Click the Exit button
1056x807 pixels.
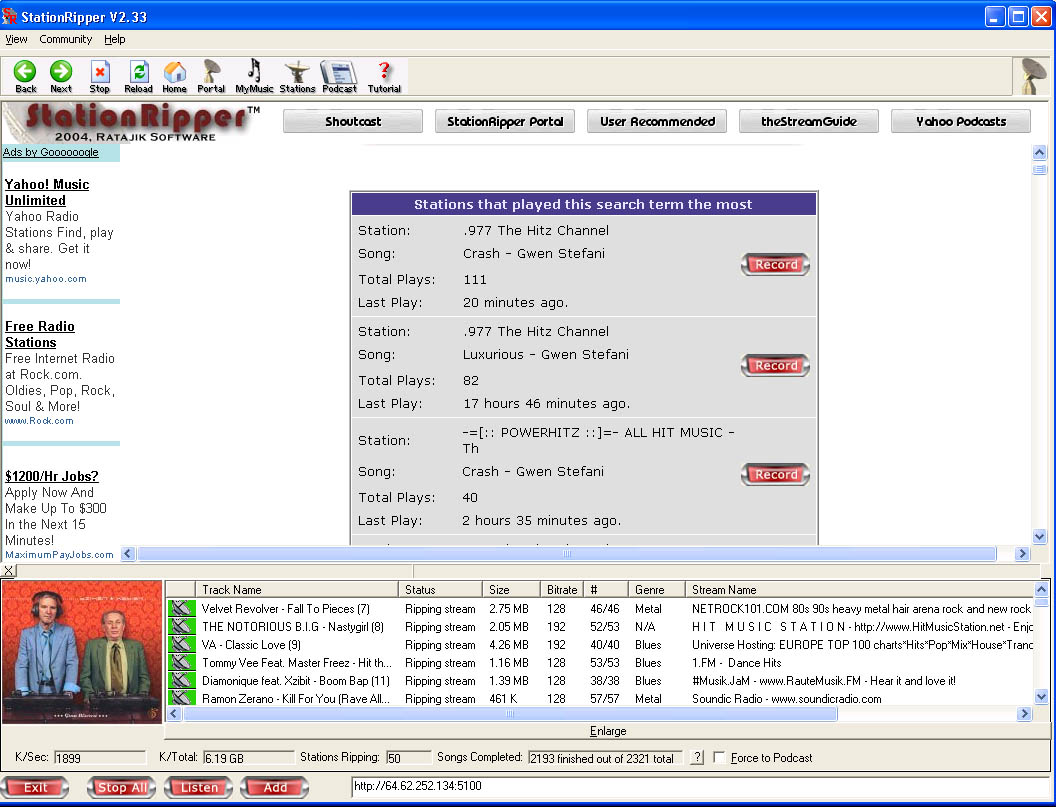point(35,787)
